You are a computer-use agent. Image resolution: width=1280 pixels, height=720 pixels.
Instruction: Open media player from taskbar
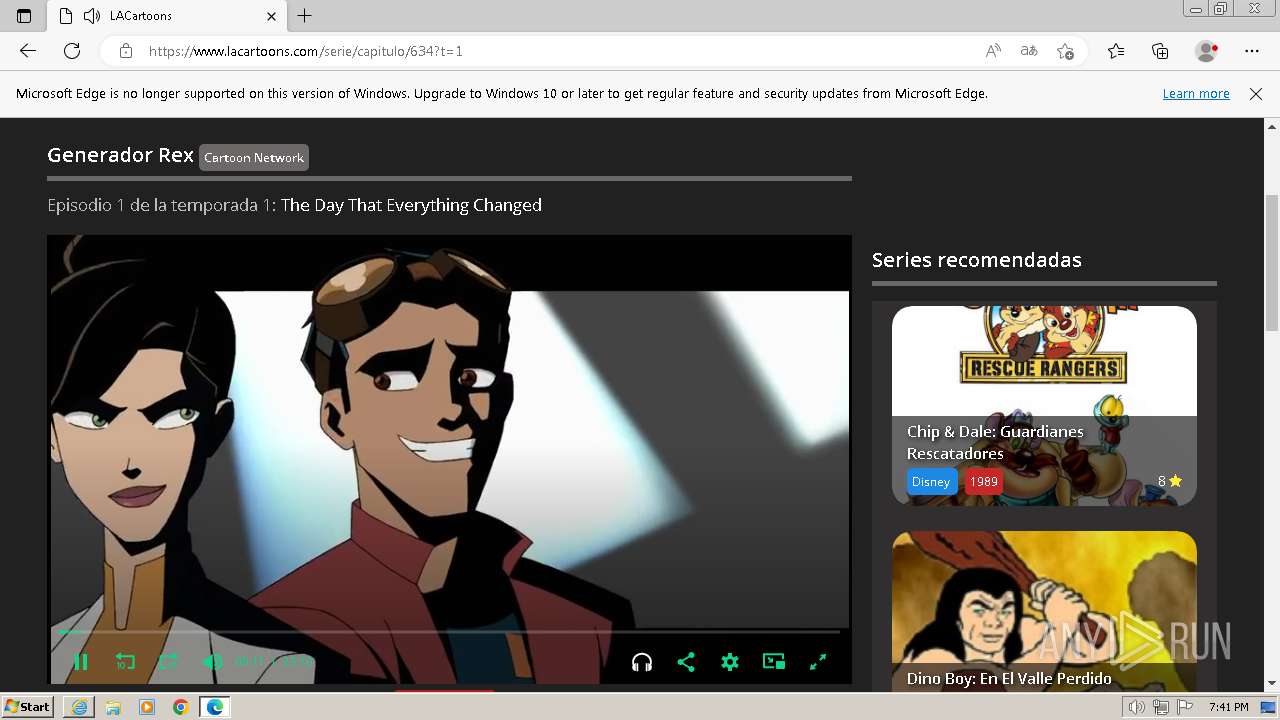[x=147, y=707]
